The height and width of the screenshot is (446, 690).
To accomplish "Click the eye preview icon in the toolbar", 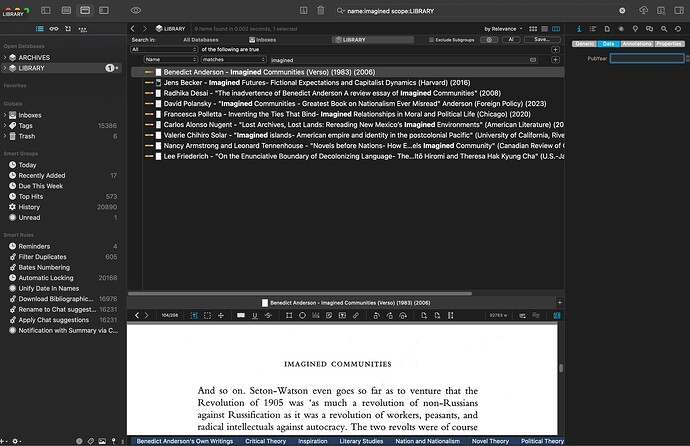I will coord(136,10).
